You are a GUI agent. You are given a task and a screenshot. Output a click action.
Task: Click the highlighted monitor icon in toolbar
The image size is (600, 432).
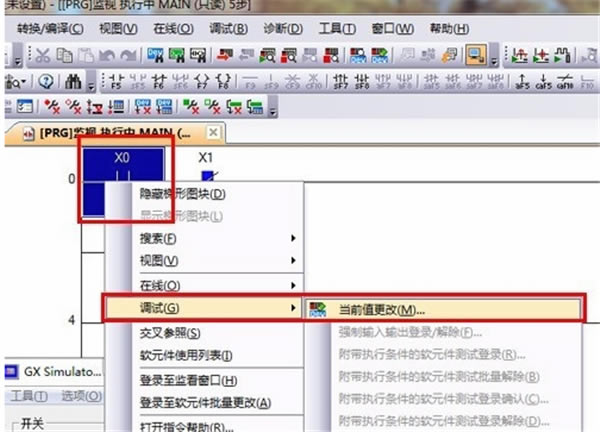[476, 55]
